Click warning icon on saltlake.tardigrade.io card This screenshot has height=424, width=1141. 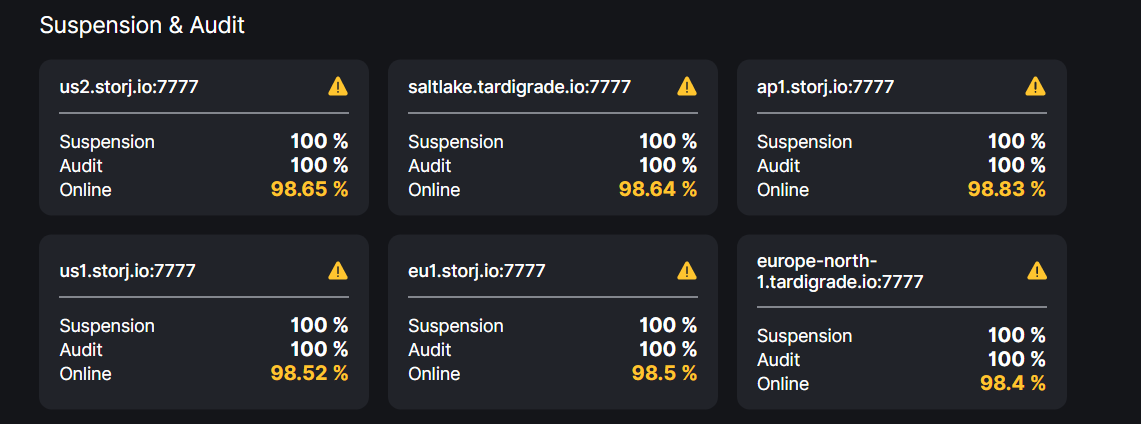(x=687, y=87)
